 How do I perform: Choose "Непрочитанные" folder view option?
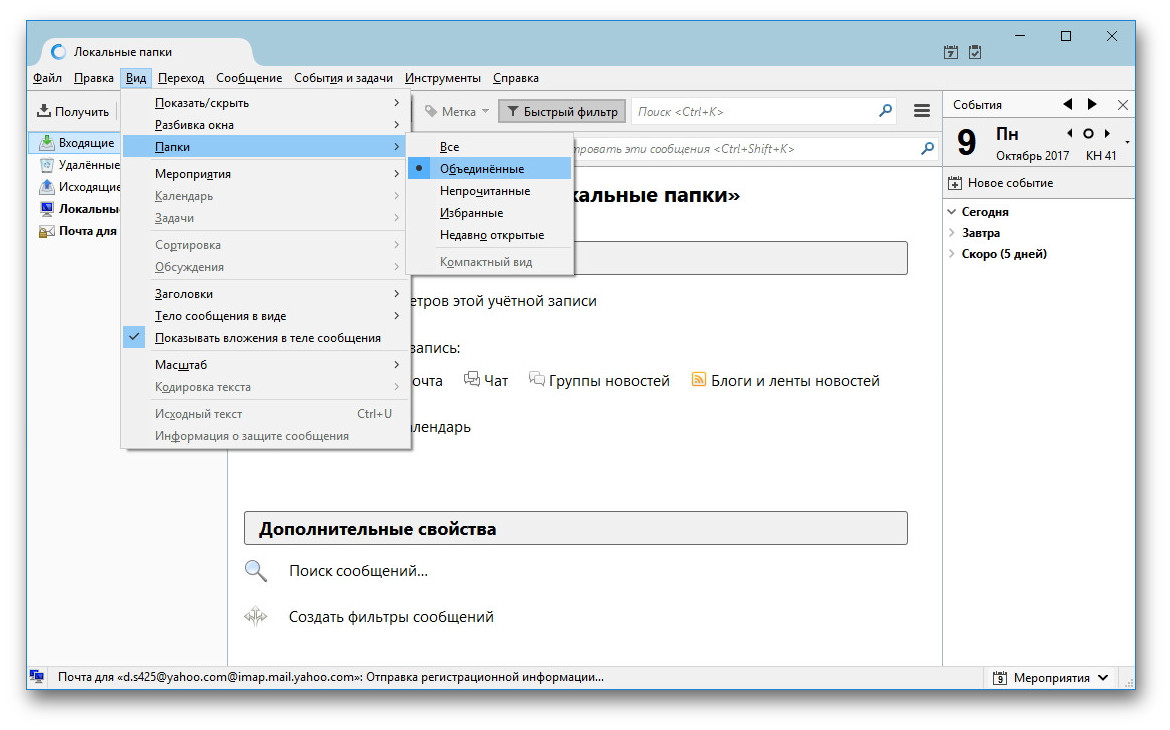[x=485, y=191]
